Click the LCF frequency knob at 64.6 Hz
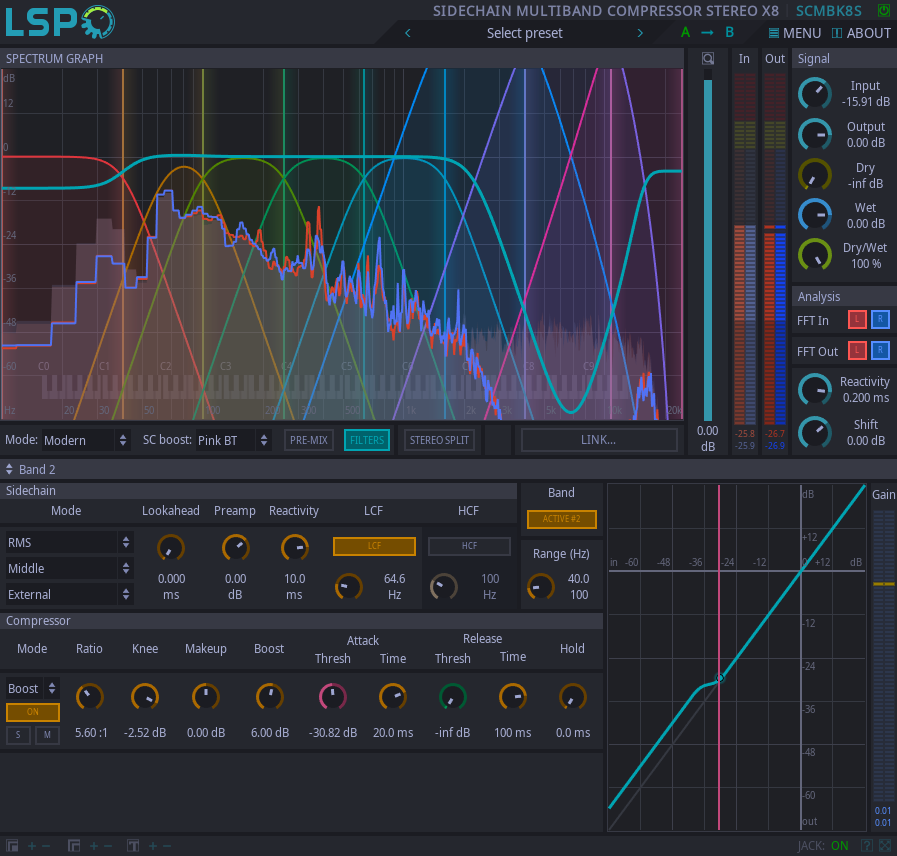 [348, 587]
